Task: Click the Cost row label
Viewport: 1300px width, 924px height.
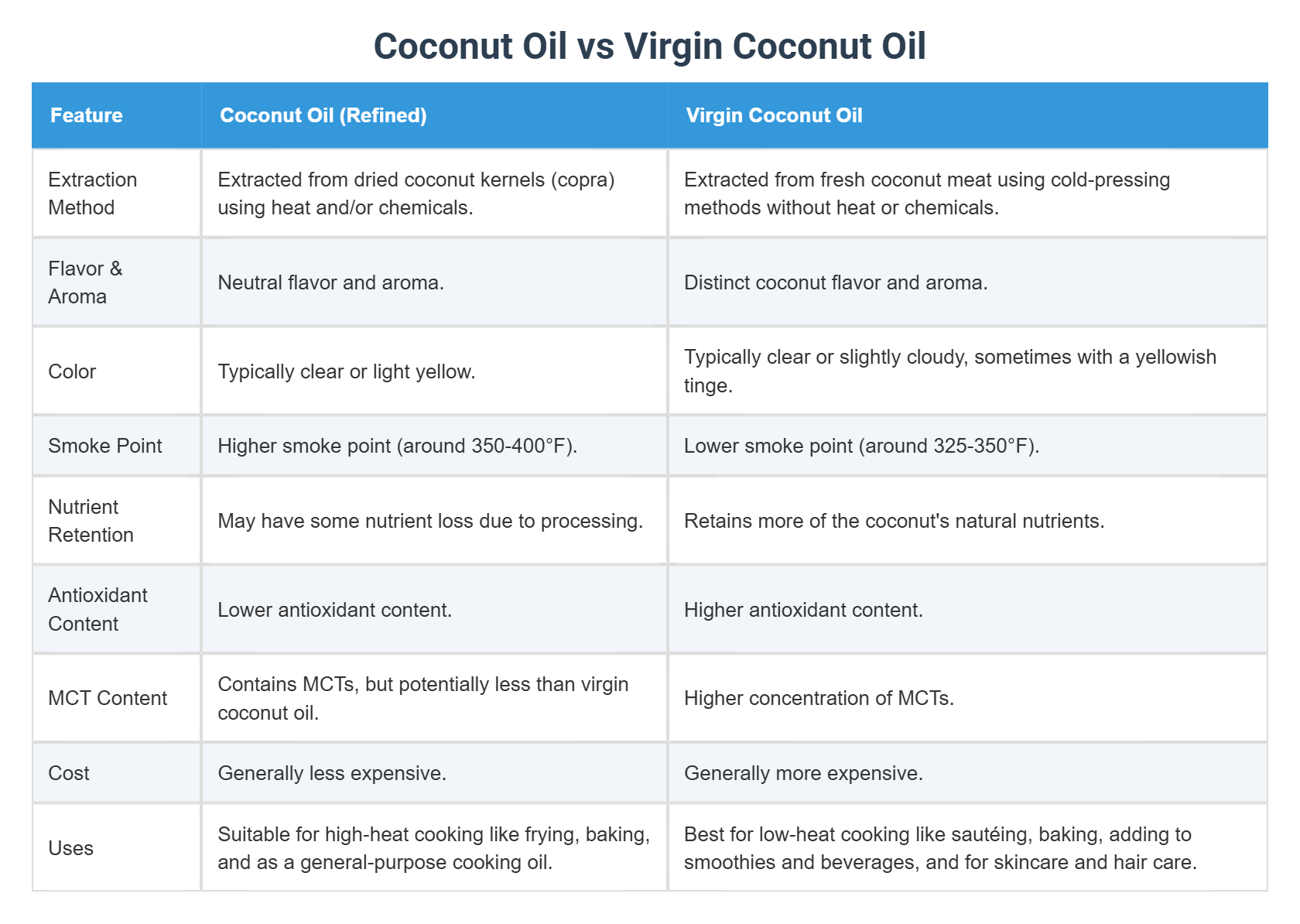Action: click(x=117, y=773)
